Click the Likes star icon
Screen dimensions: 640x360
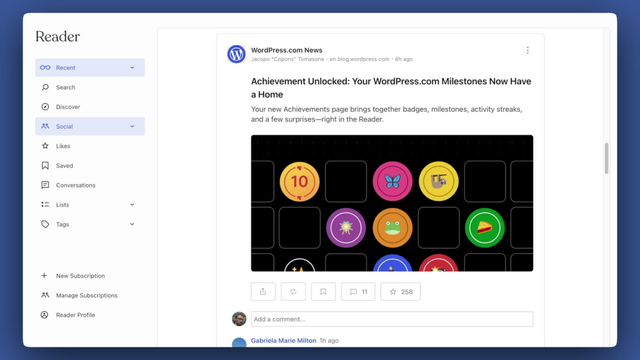45,146
